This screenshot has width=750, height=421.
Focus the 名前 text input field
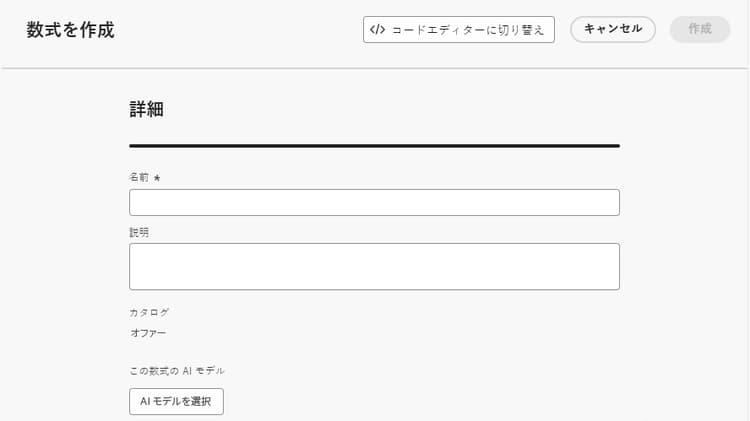(x=374, y=203)
